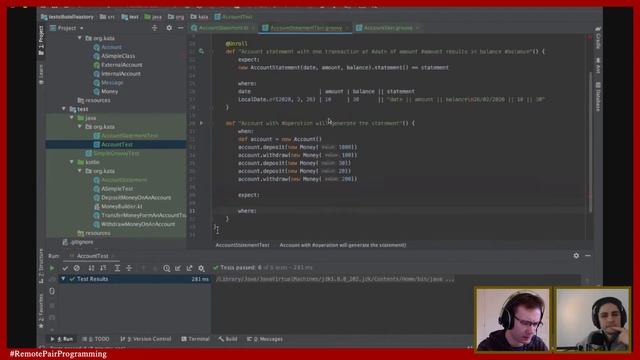Import tests from file icon

(x=178, y=268)
